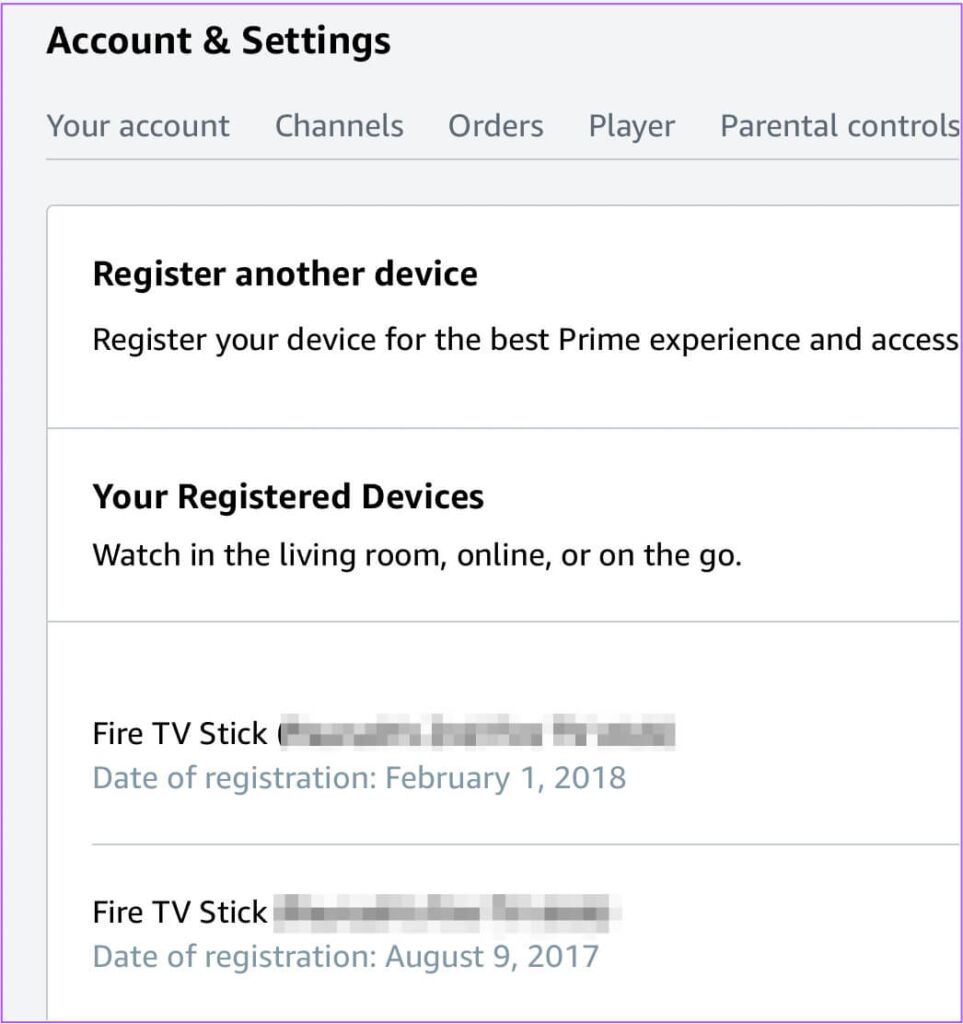Click the Your Registered Devices heading
This screenshot has width=963, height=1024.
point(288,495)
